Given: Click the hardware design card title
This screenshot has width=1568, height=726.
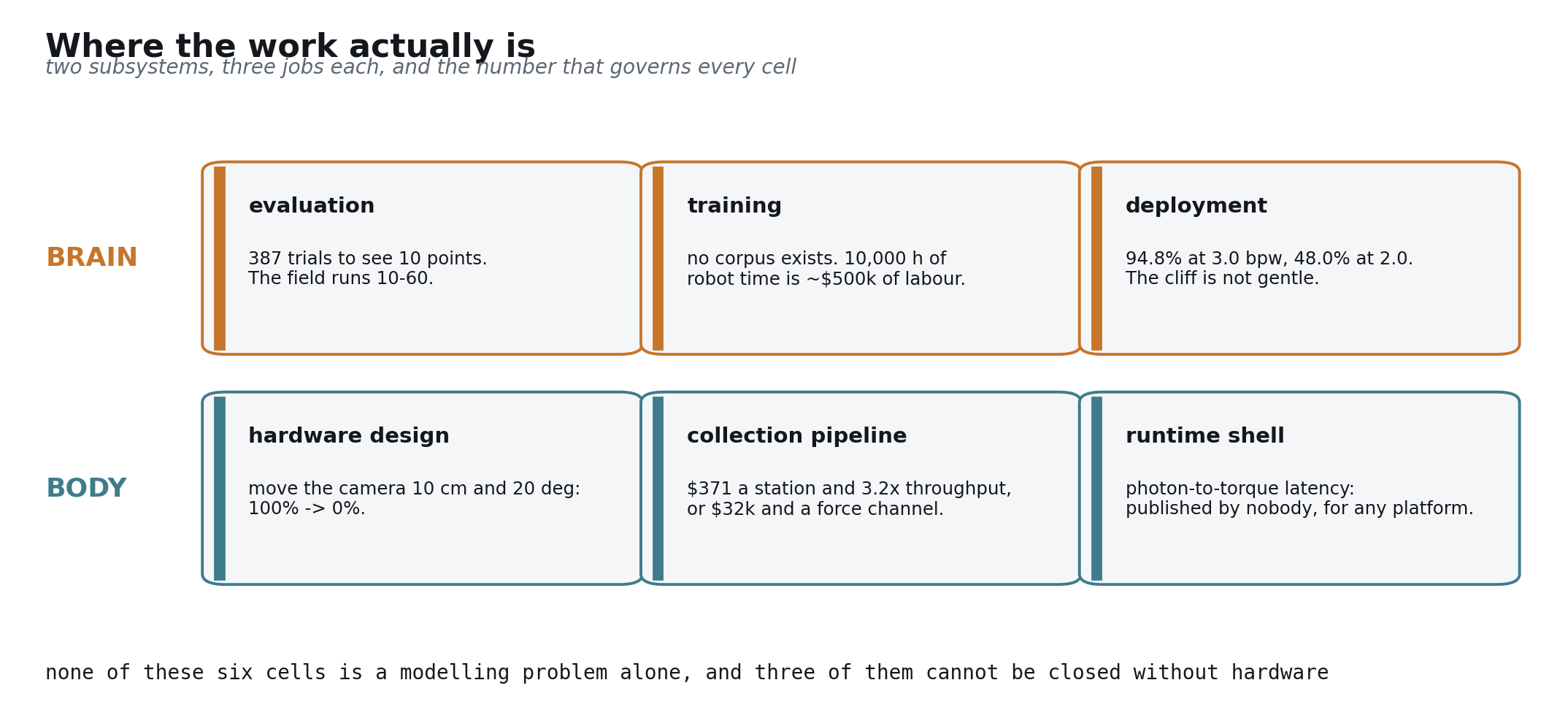Looking at the screenshot, I should click(x=348, y=437).
